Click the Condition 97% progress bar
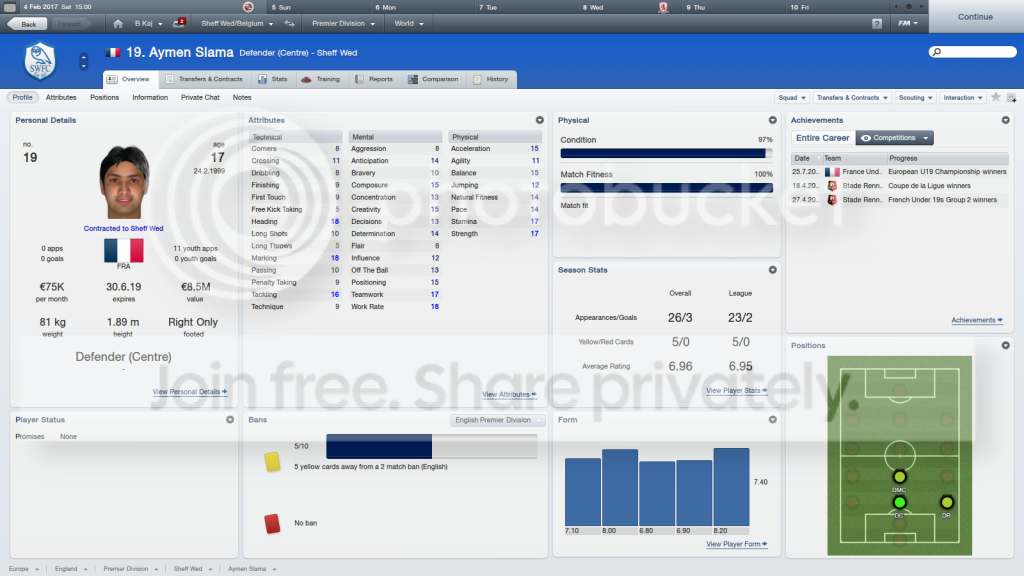Viewport: 1024px width, 576px height. (x=666, y=153)
